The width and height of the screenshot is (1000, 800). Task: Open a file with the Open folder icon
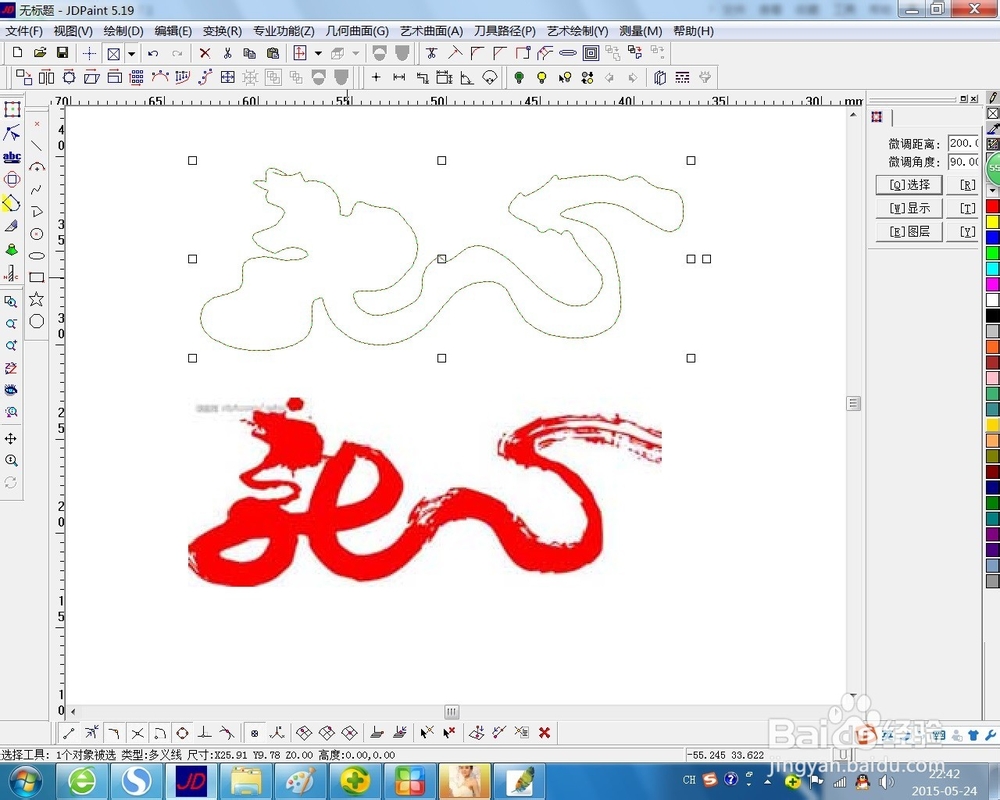click(40, 52)
